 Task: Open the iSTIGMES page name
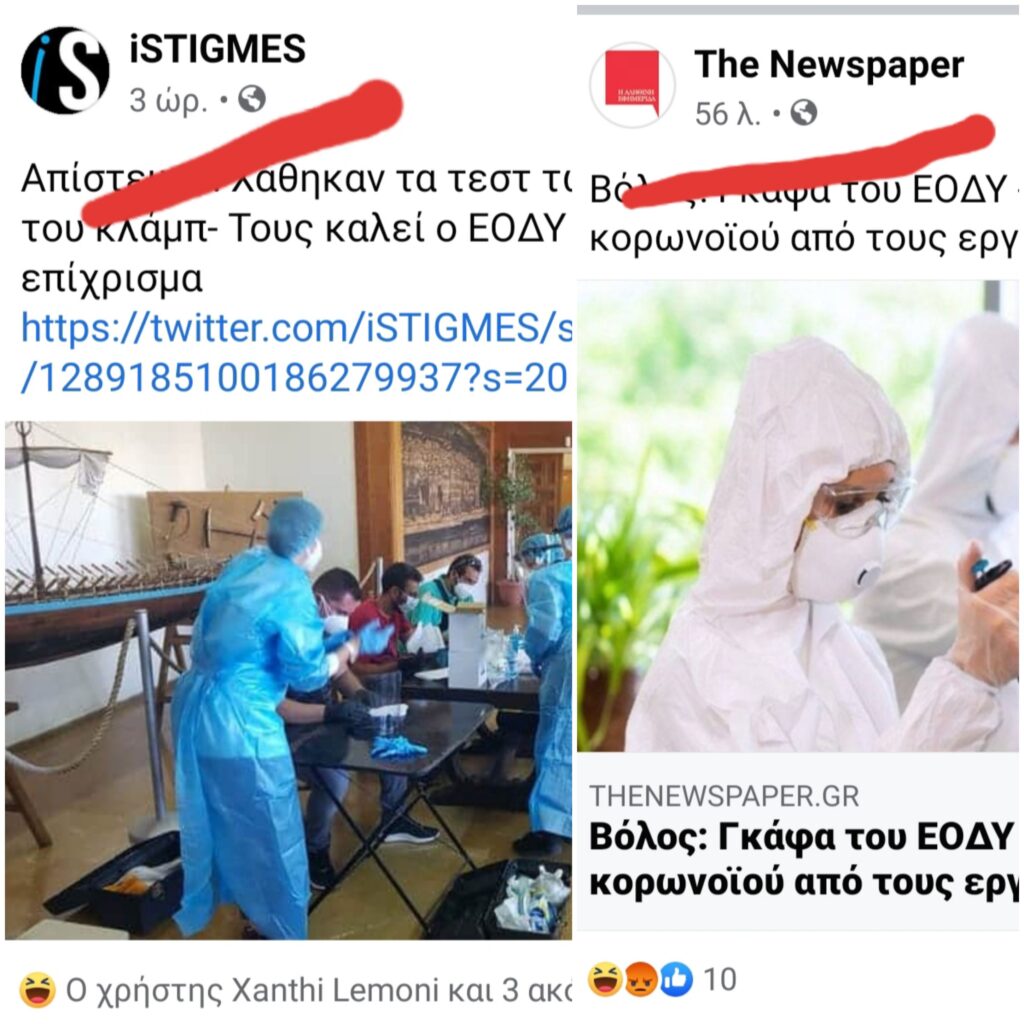[217, 49]
